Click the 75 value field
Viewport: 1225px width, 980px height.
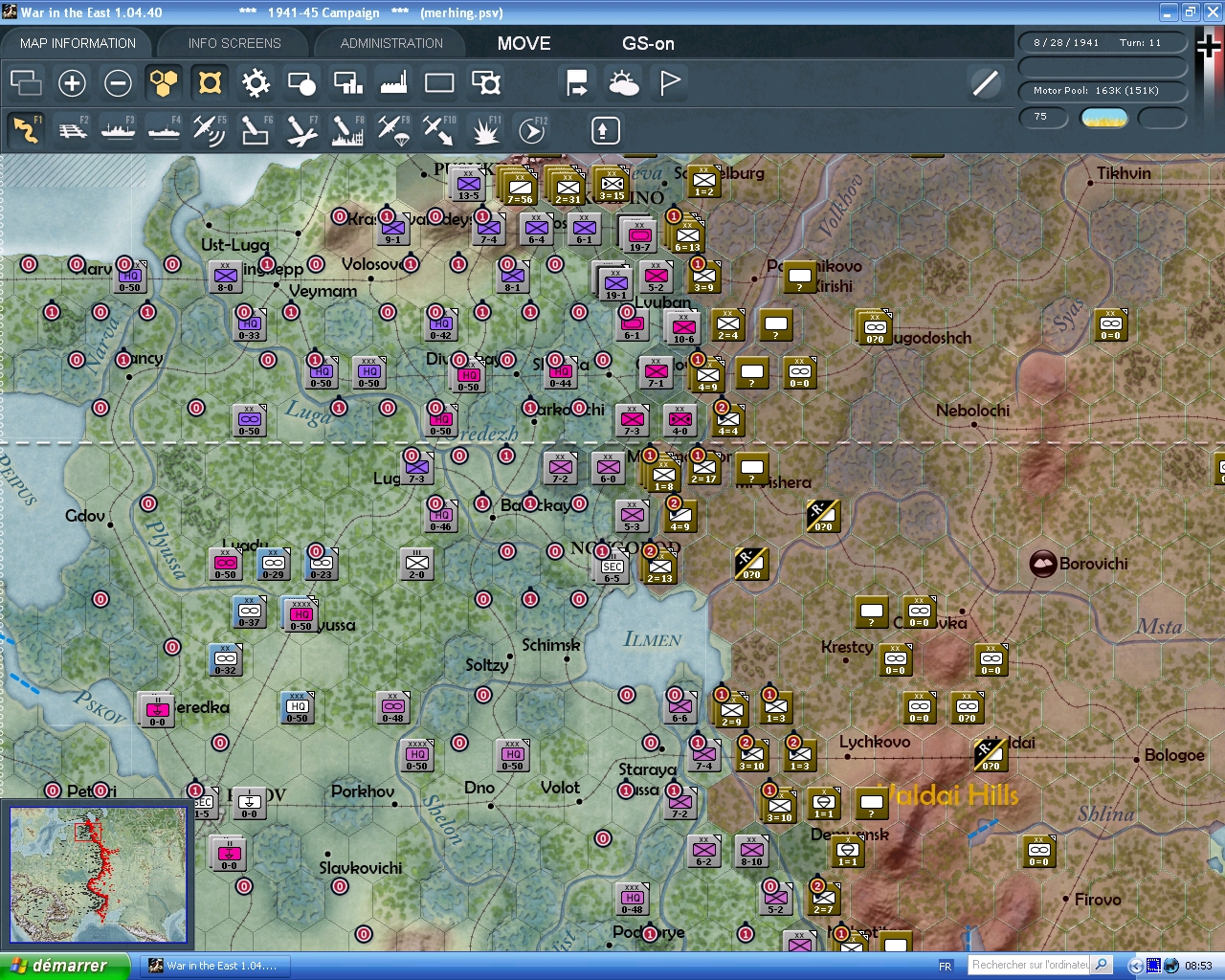(x=1043, y=118)
